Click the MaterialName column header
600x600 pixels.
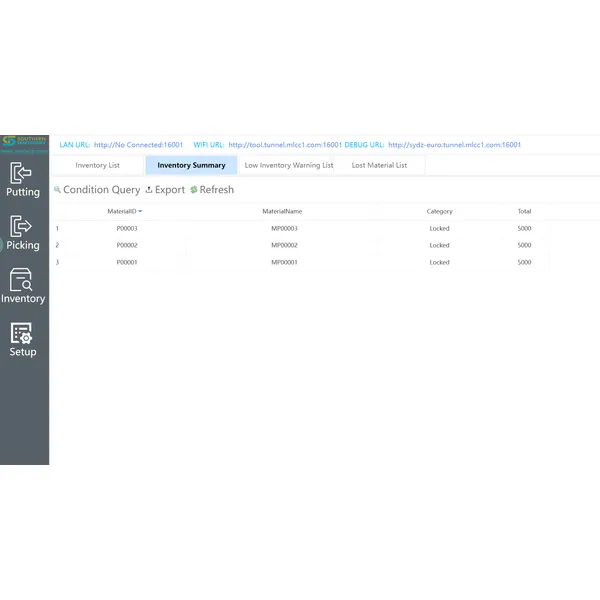(x=282, y=211)
